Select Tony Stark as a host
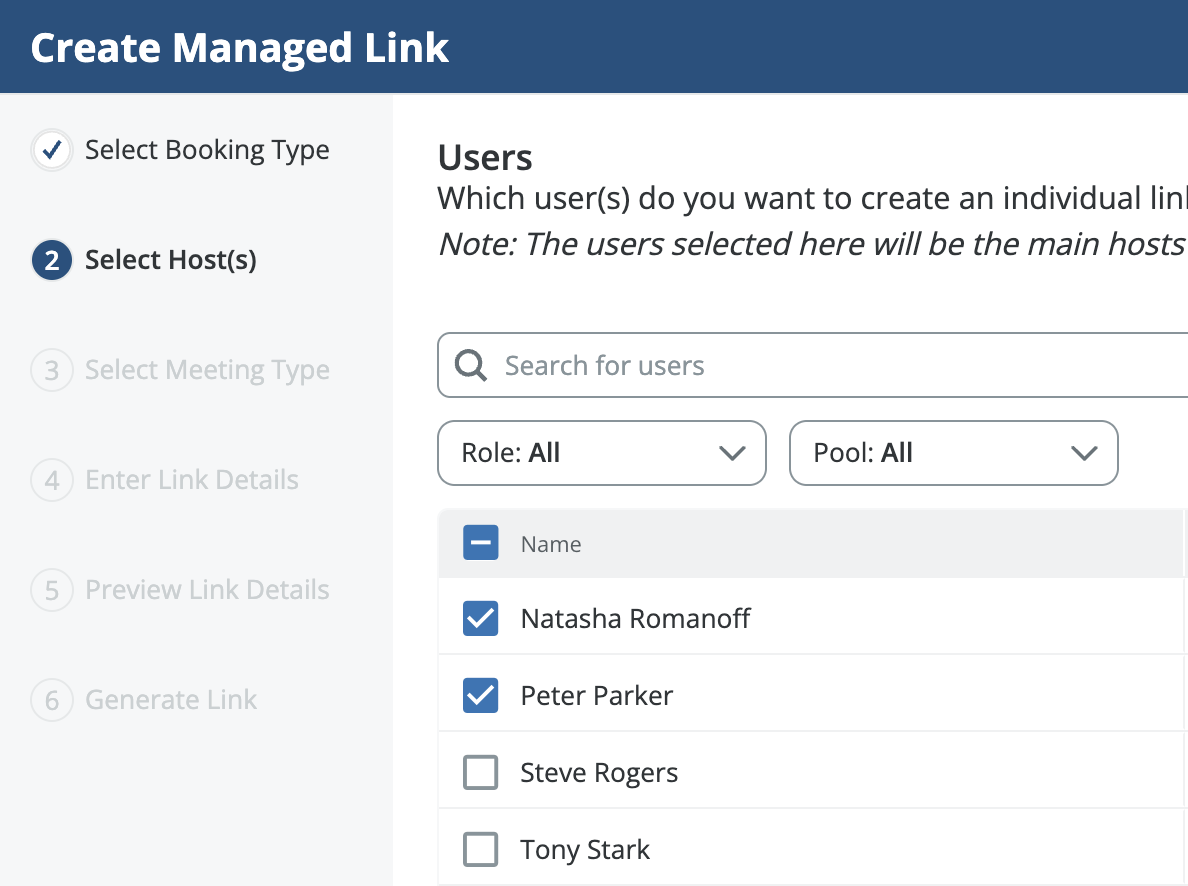1188x886 pixels. tap(481, 850)
